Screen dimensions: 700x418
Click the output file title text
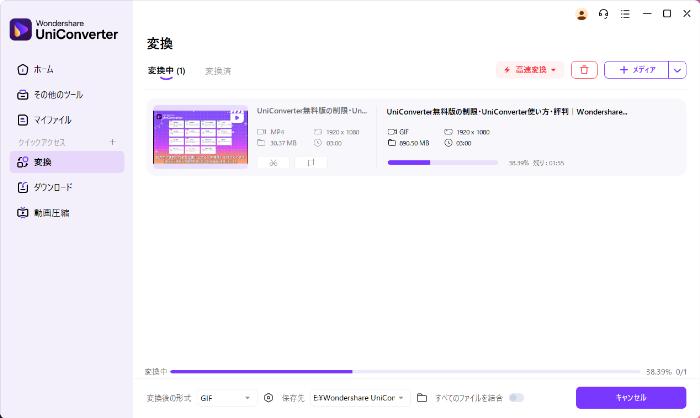(507, 112)
